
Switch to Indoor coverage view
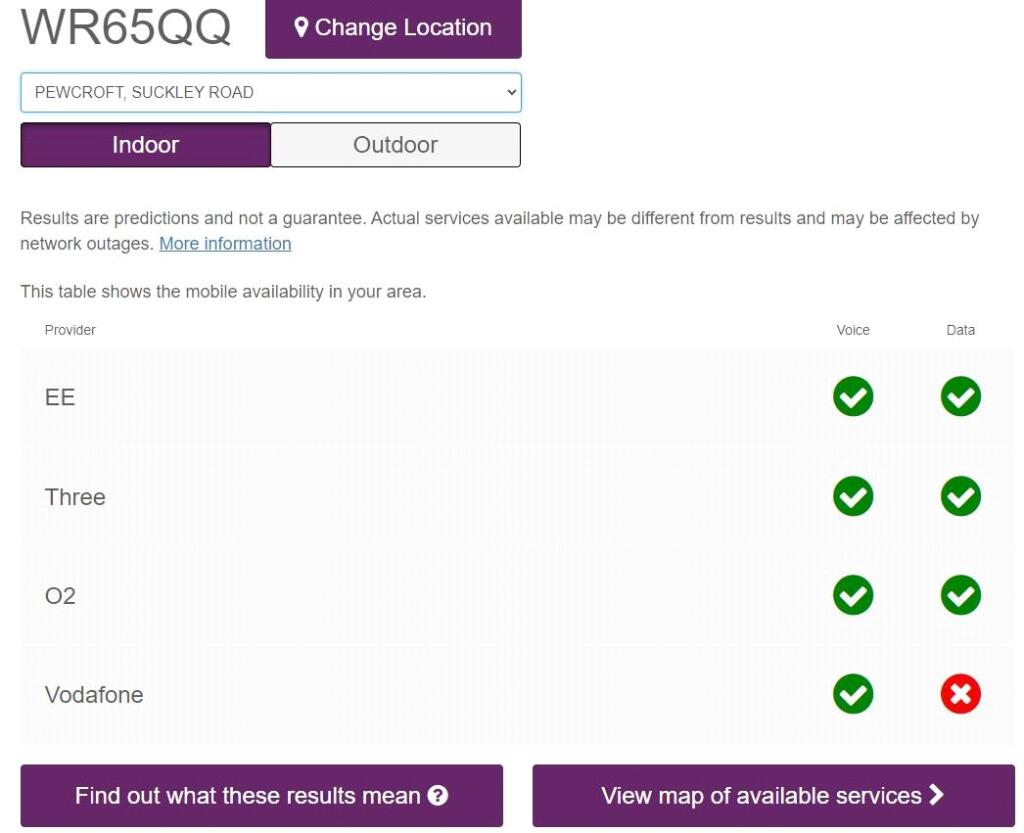coord(145,145)
